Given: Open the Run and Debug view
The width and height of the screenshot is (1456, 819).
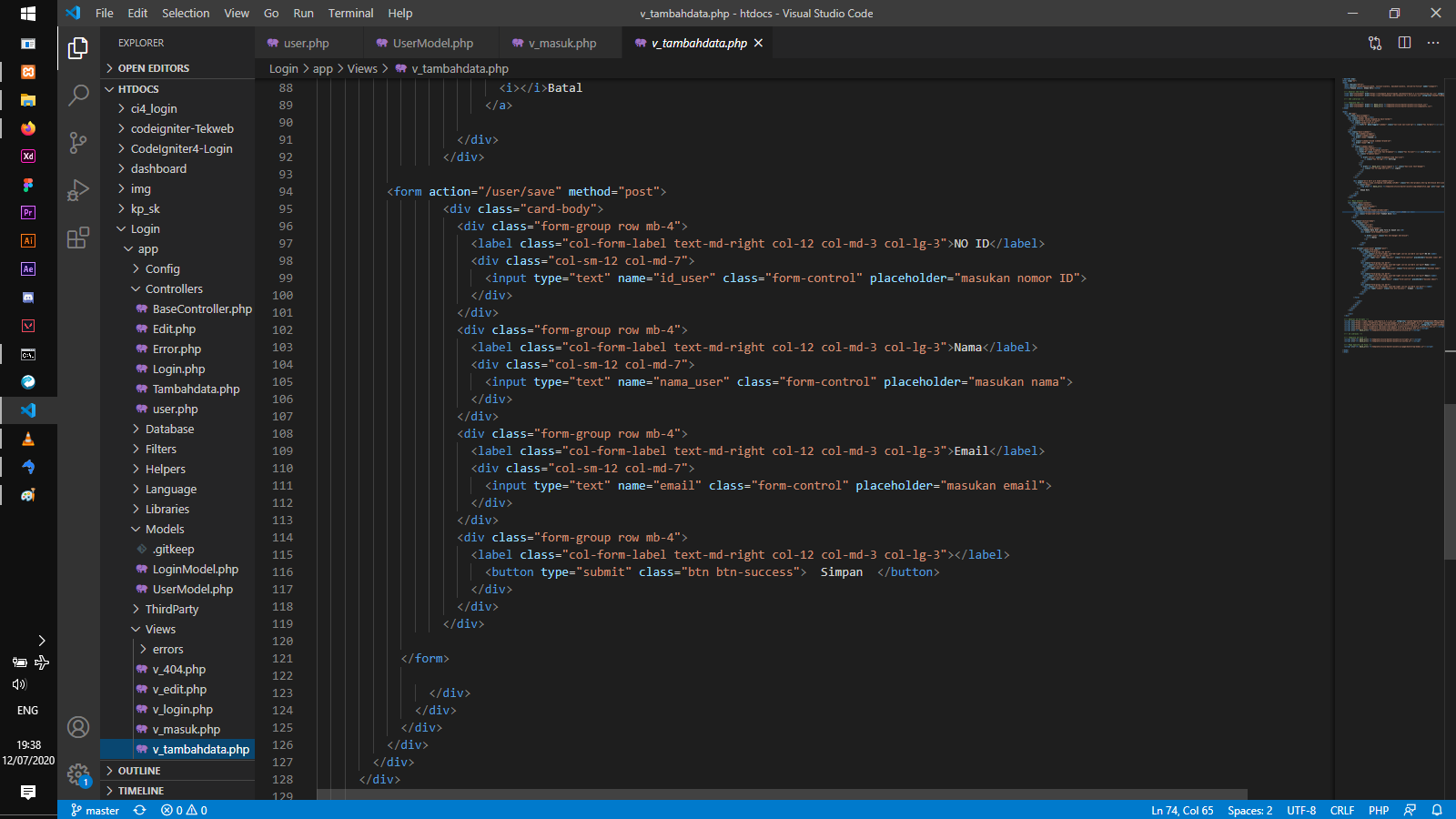Looking at the screenshot, I should (78, 189).
